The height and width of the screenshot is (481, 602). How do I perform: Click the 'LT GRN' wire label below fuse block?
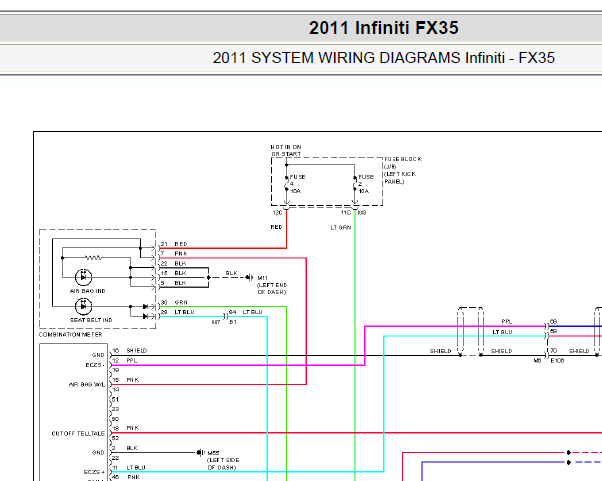341,228
